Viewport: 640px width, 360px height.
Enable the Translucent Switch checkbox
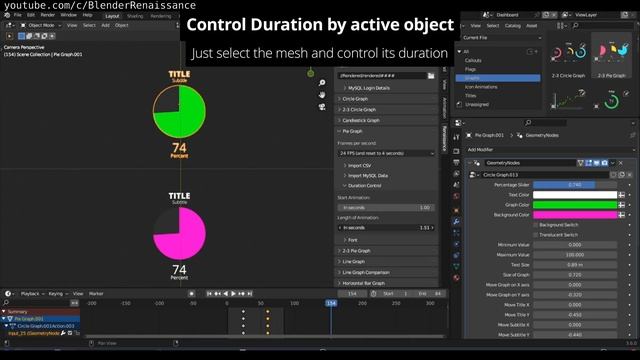tap(536, 235)
